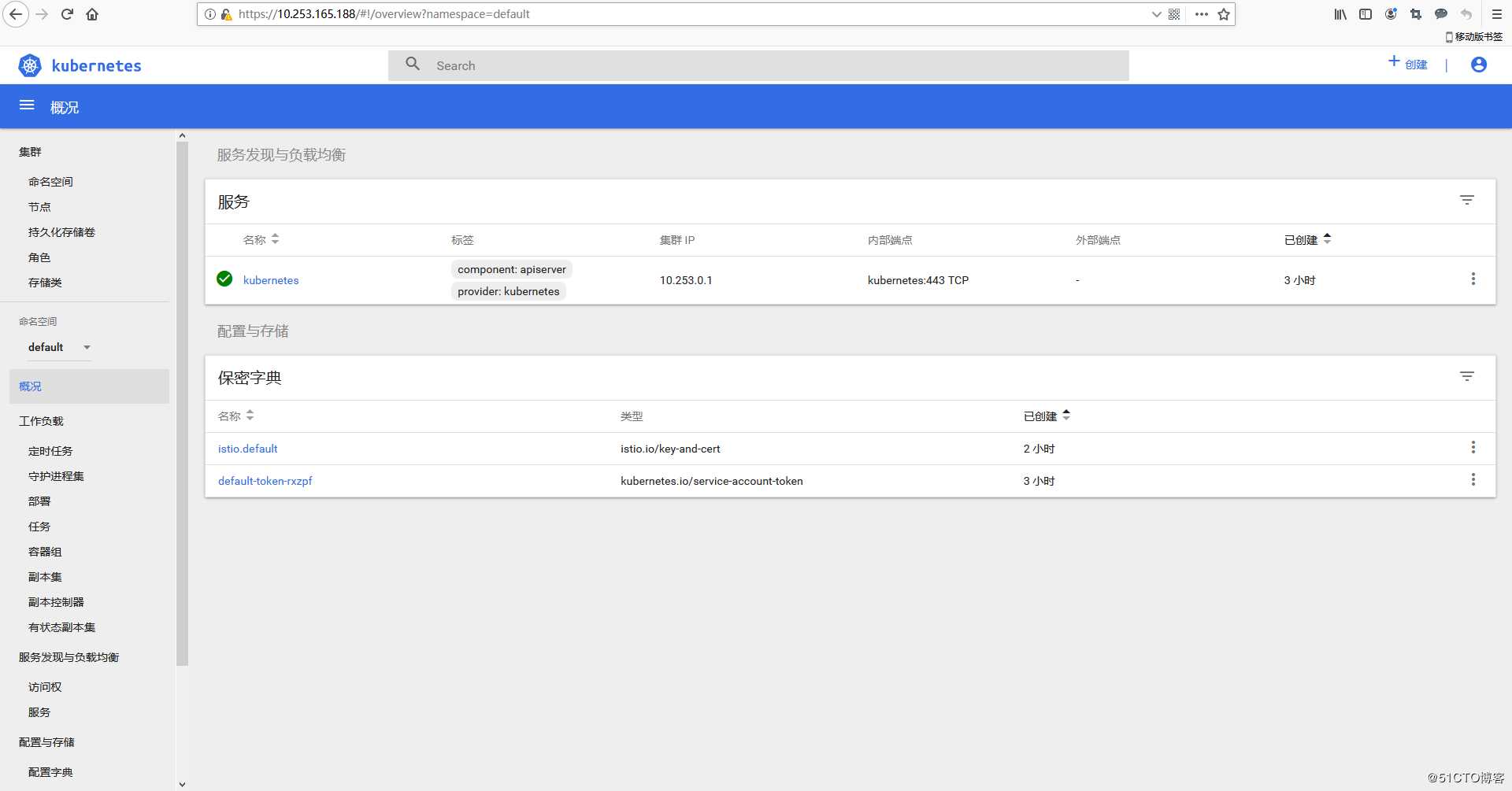Screen dimensions: 1512x791
Task: Open 部署 in the sidebar
Action: [39, 501]
